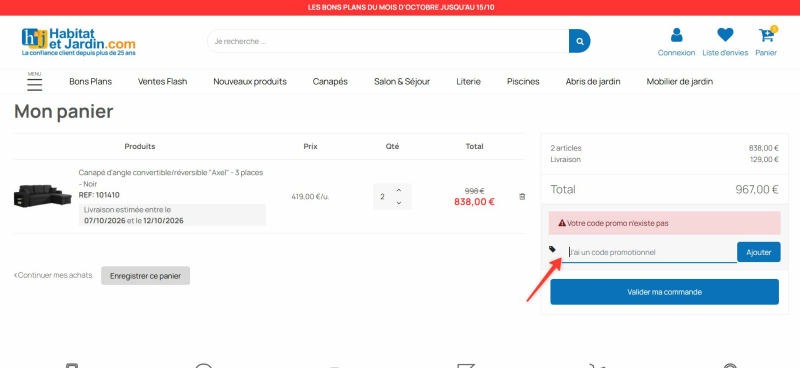Click the '2 articles' summary line
The image size is (800, 368).
tap(566, 148)
